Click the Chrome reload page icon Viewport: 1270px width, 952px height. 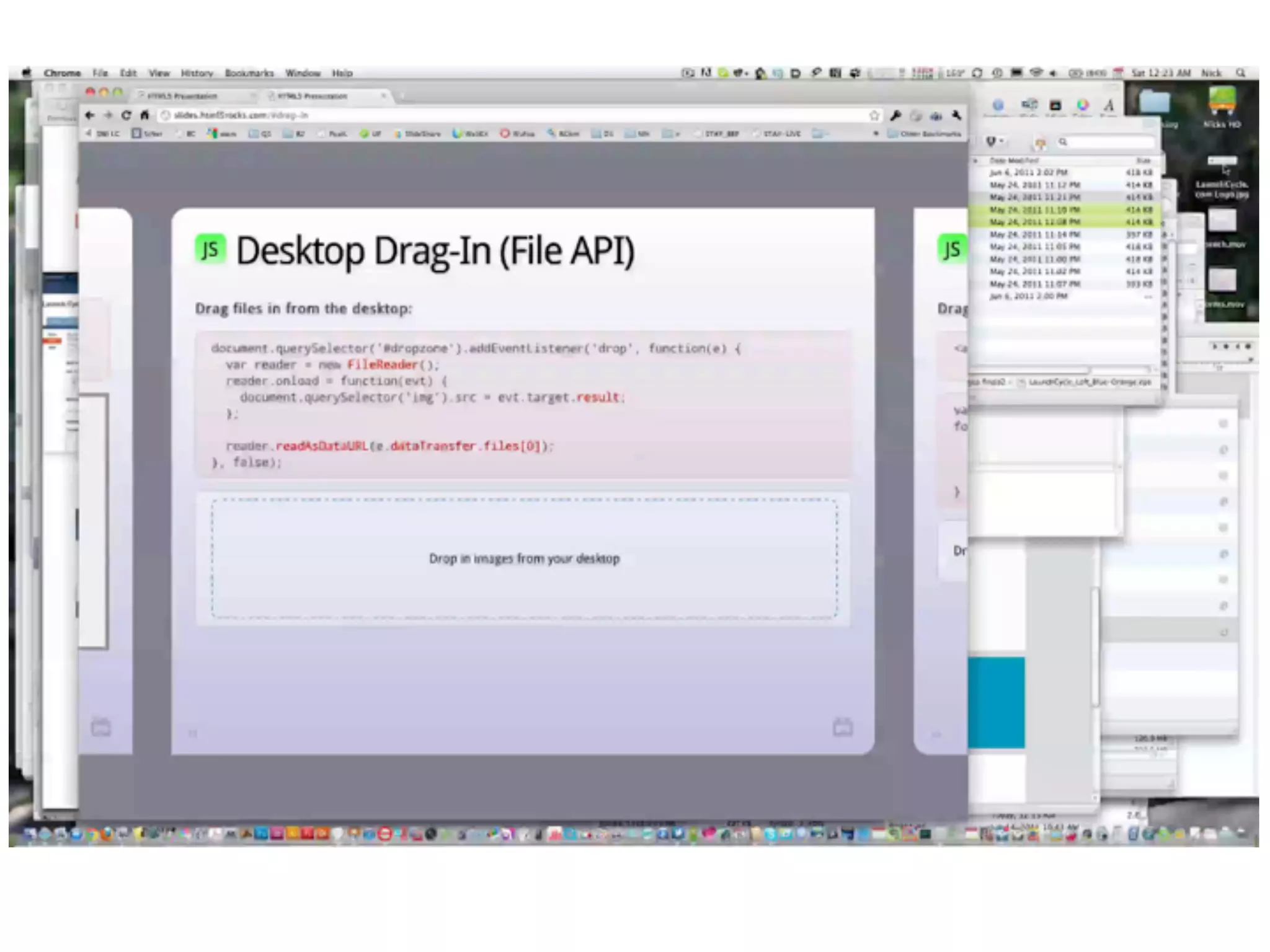tap(127, 115)
